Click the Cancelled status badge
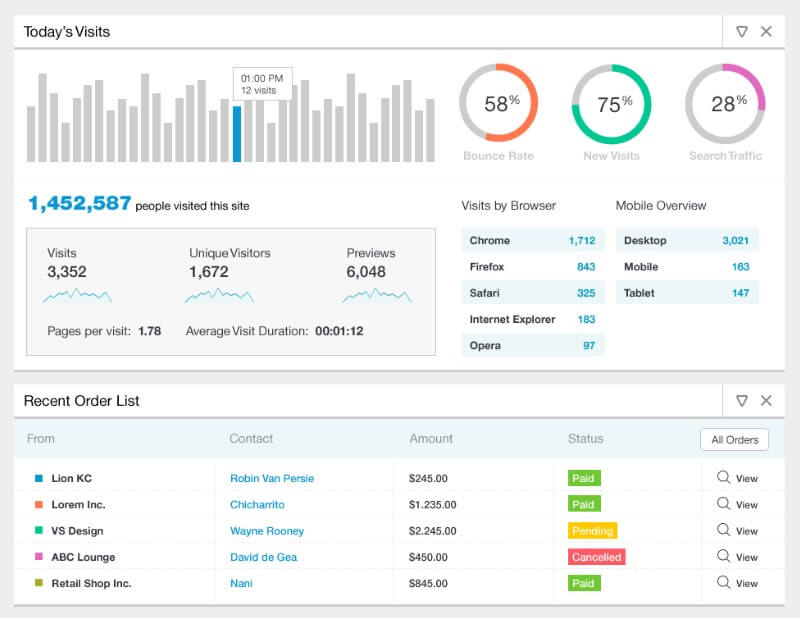800x618 pixels. pos(596,557)
